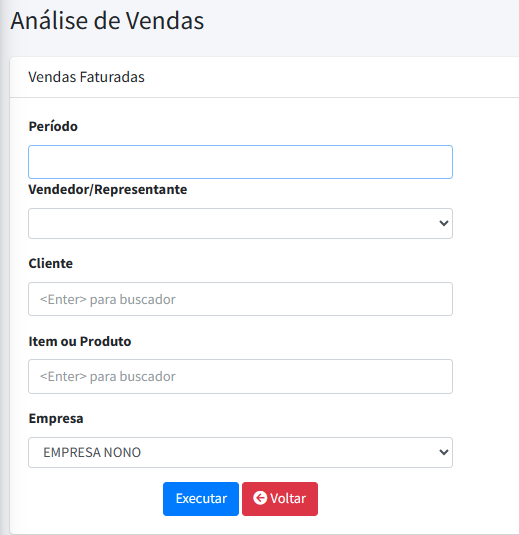Run the report with Executar
This screenshot has height=535, width=519.
point(201,498)
